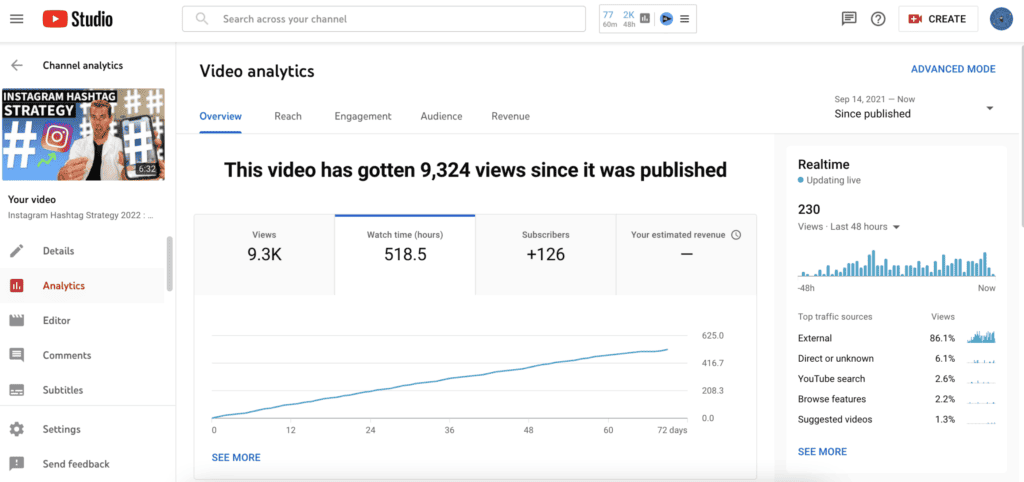This screenshot has width=1024, height=482.
Task: Go back with the Channel analytics arrow
Action: pos(17,65)
